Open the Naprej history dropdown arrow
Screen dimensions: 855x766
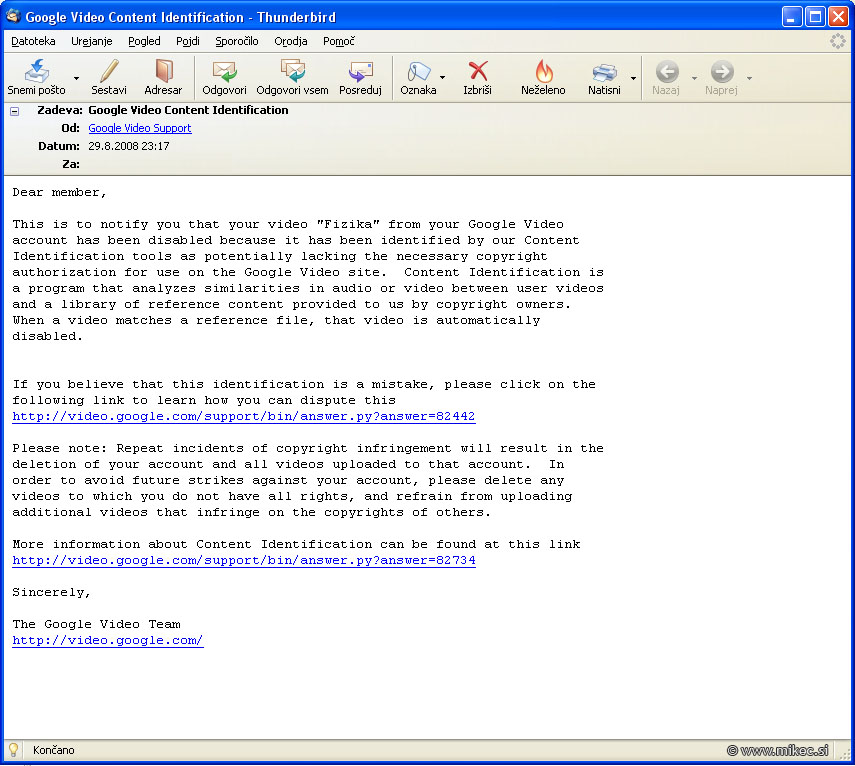749,78
